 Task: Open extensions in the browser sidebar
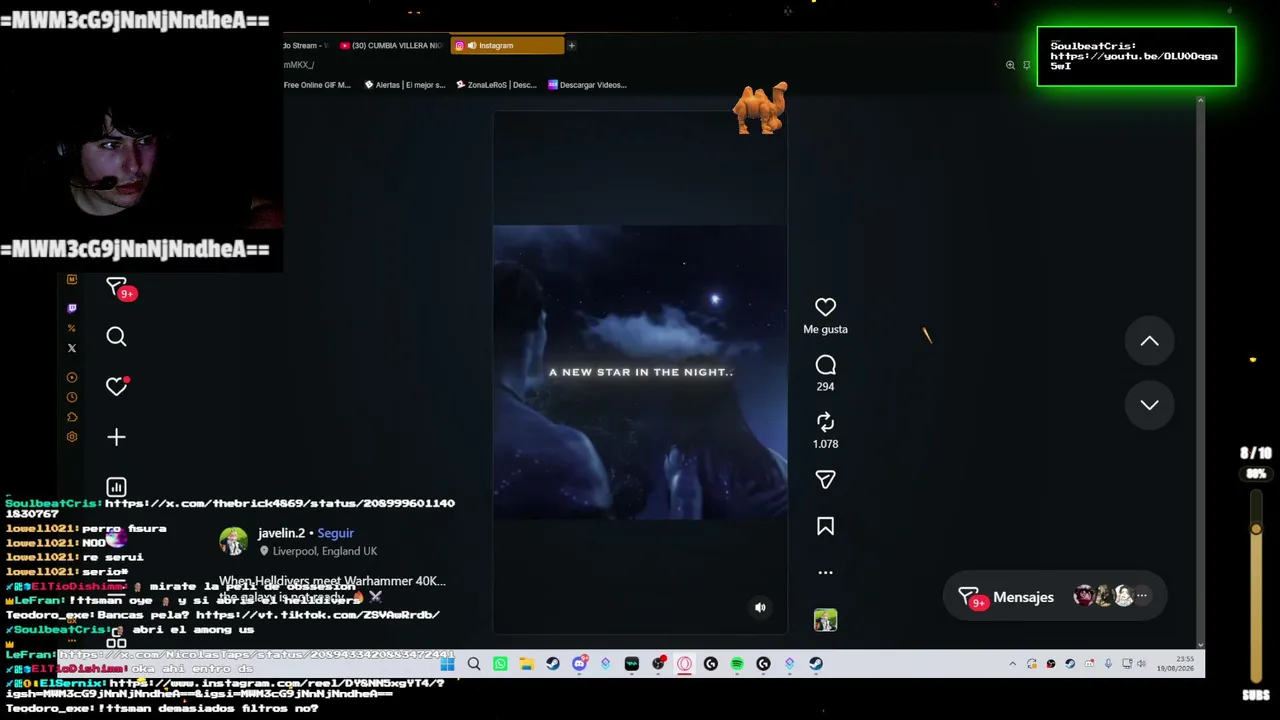point(71,417)
